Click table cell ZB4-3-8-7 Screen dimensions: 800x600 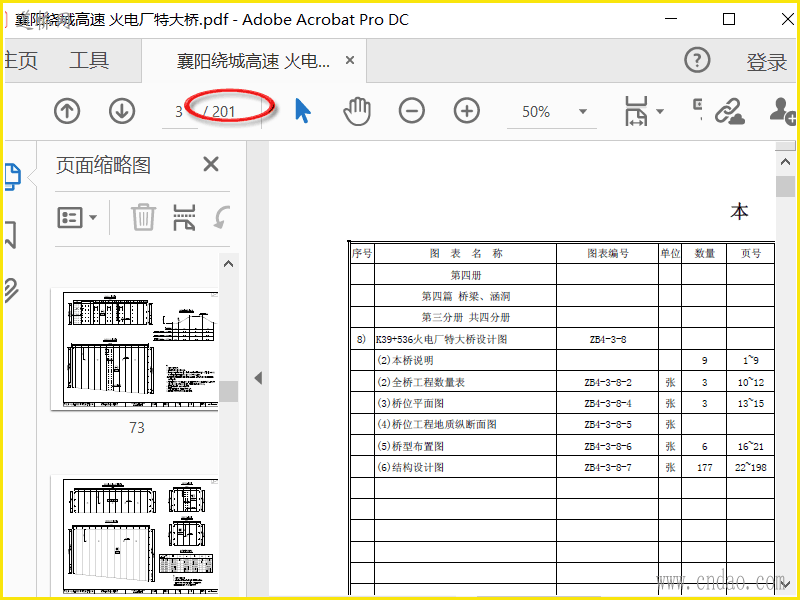pyautogui.click(x=608, y=467)
